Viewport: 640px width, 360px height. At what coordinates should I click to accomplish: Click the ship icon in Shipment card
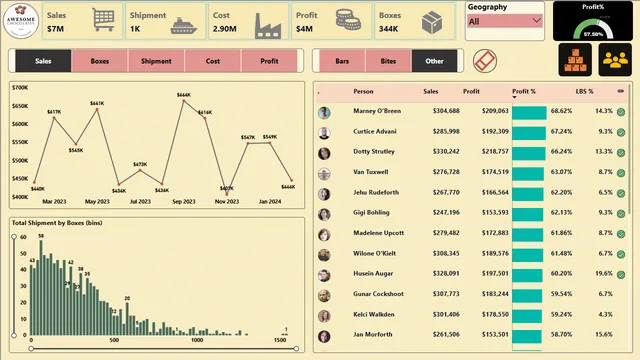pyautogui.click(x=184, y=26)
